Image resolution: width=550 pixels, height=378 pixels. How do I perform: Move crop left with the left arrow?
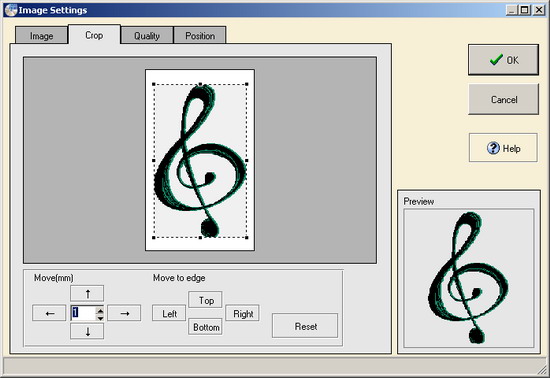(49, 313)
